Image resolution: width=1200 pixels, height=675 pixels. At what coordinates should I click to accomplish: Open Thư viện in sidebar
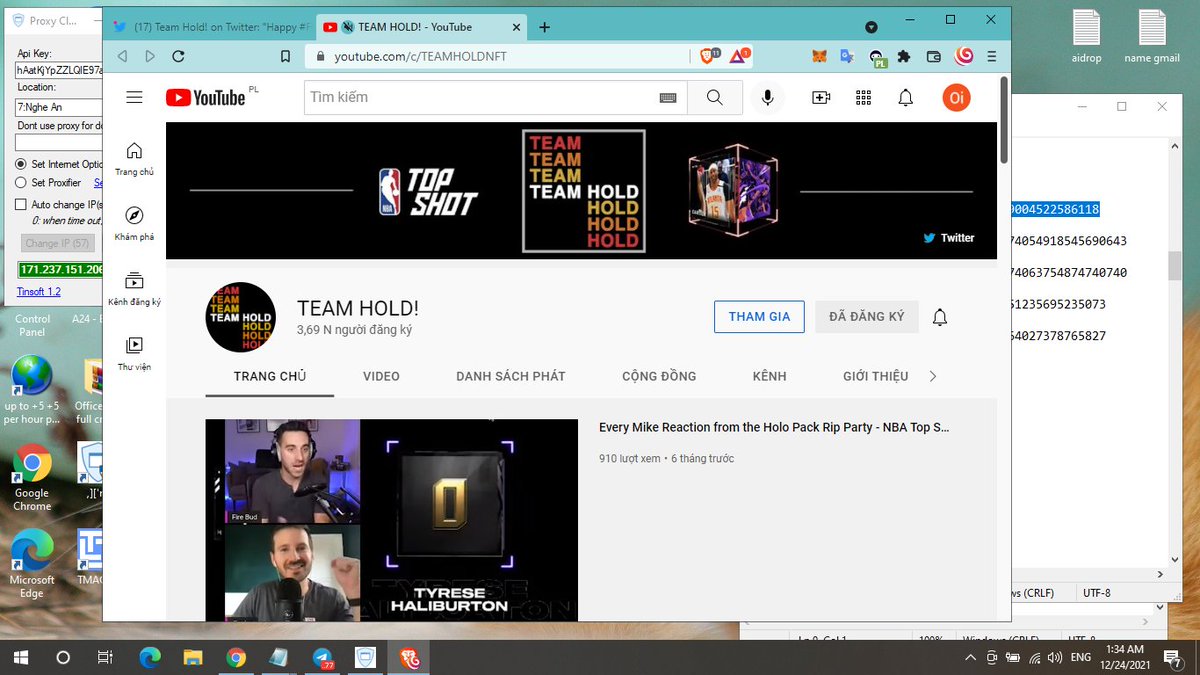pos(134,354)
